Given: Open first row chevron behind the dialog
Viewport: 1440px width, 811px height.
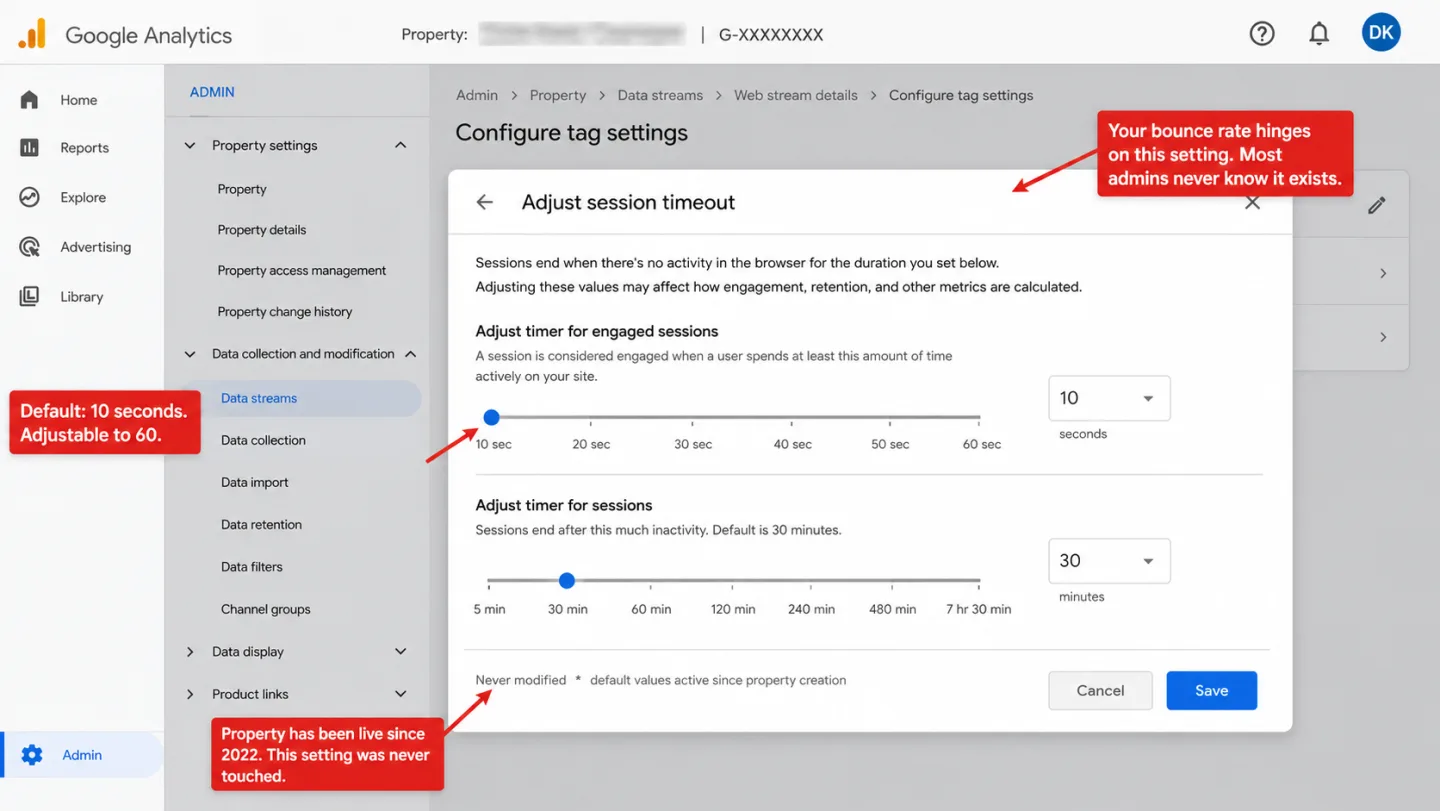Looking at the screenshot, I should click(x=1383, y=273).
